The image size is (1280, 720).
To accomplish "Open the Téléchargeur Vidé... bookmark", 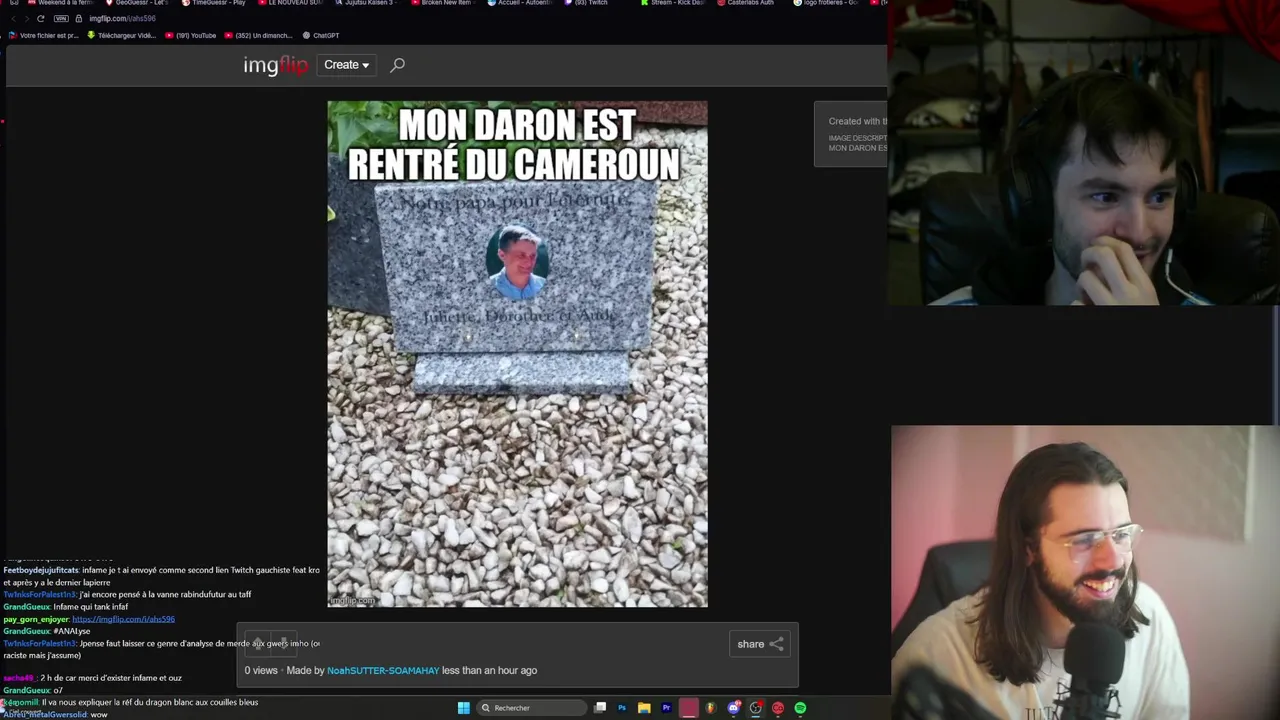I will pyautogui.click(x=122, y=35).
